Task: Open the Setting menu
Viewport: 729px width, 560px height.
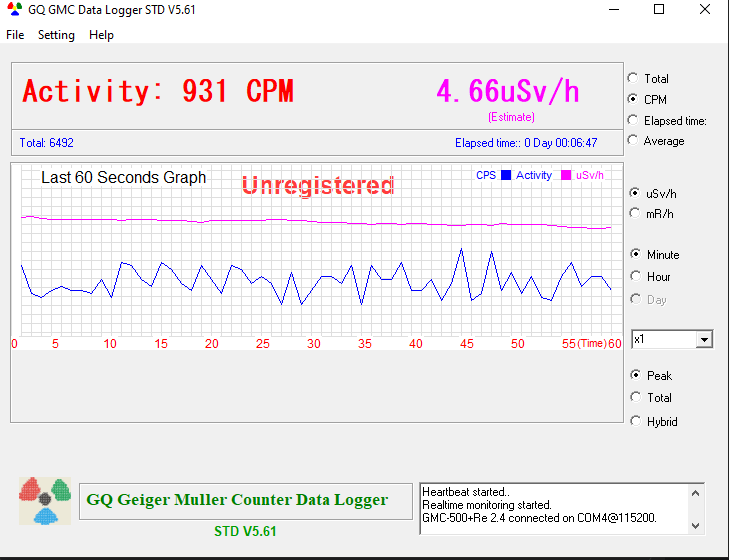Action: coord(56,35)
